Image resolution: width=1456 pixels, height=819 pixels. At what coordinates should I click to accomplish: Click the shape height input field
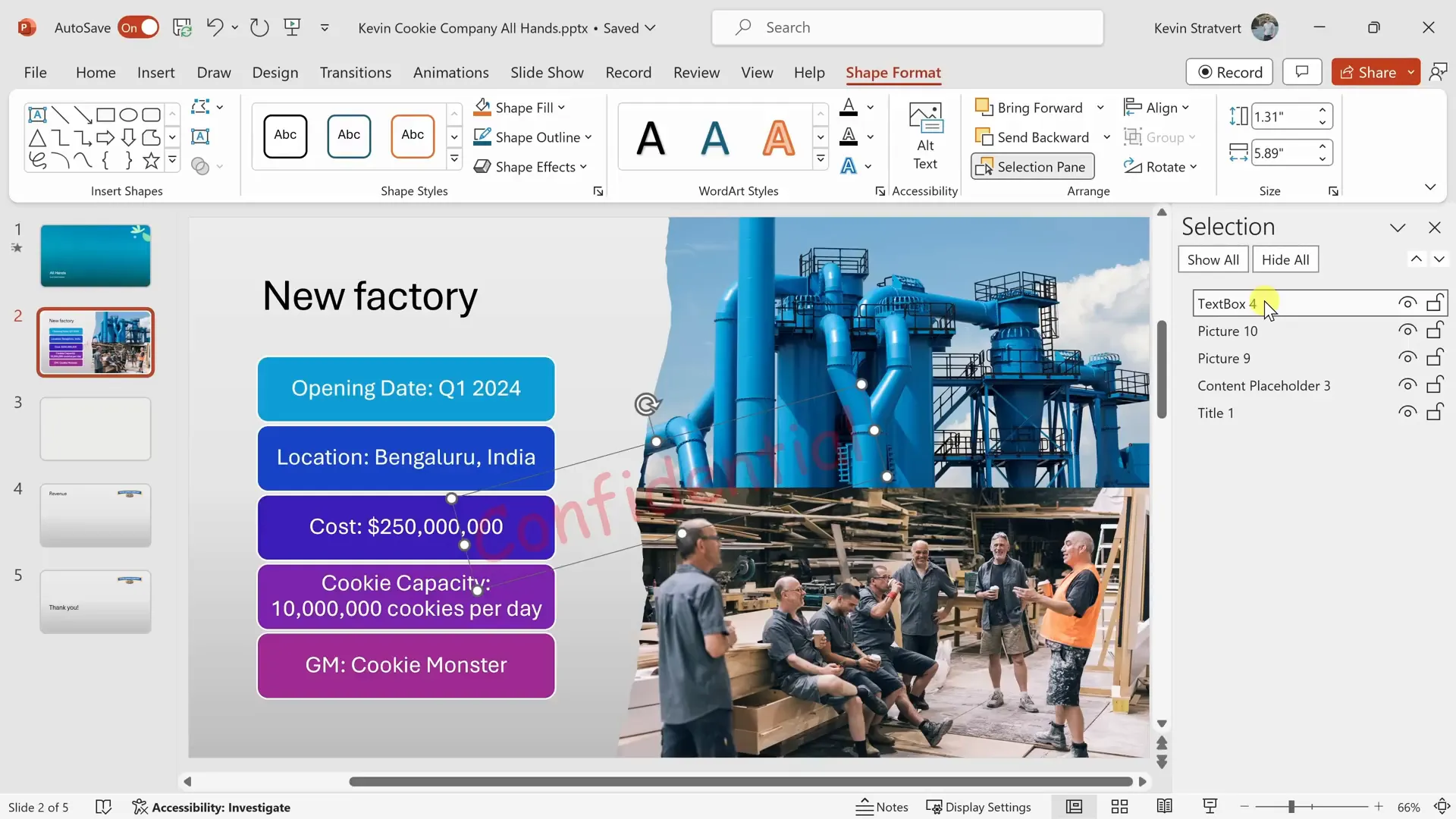click(x=1284, y=117)
